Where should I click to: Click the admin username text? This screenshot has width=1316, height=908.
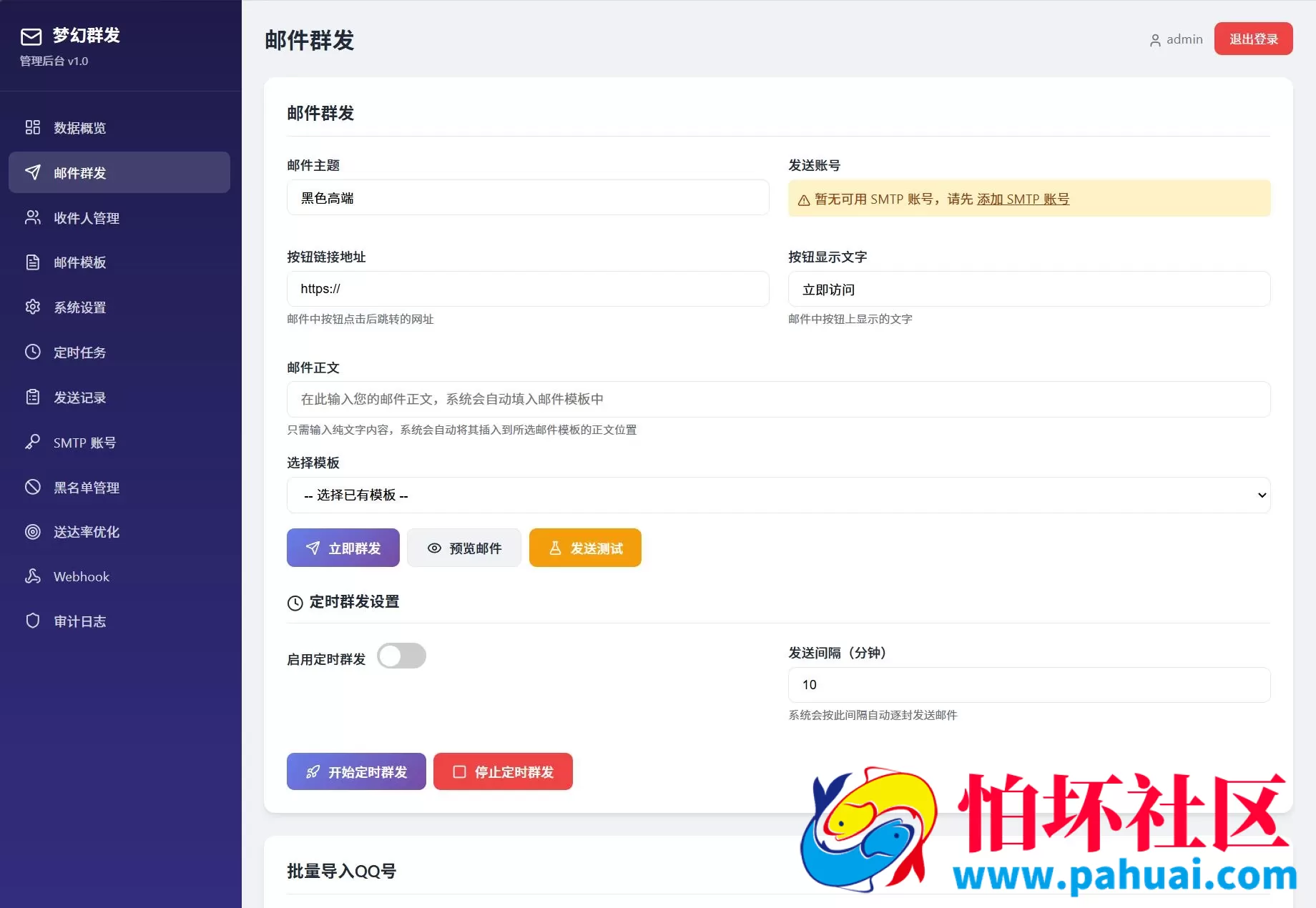point(1184,39)
